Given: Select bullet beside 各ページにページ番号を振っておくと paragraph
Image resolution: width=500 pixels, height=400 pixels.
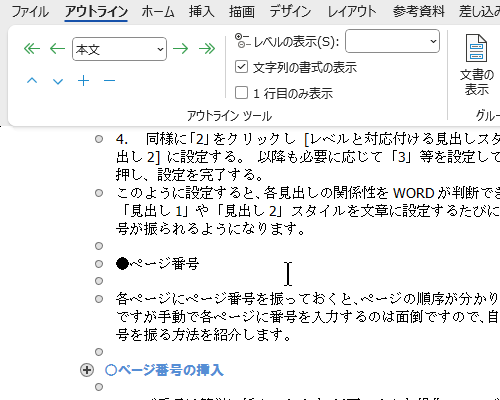Looking at the screenshot, I should [99, 299].
